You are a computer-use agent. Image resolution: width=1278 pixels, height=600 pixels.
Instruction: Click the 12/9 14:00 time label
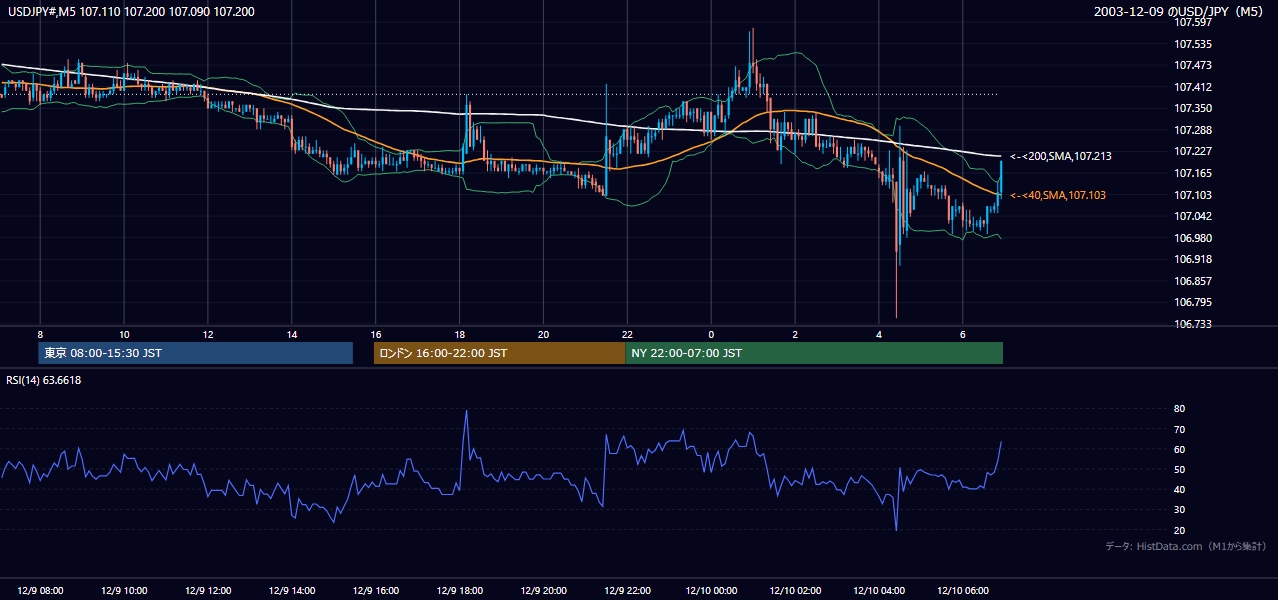click(x=292, y=591)
